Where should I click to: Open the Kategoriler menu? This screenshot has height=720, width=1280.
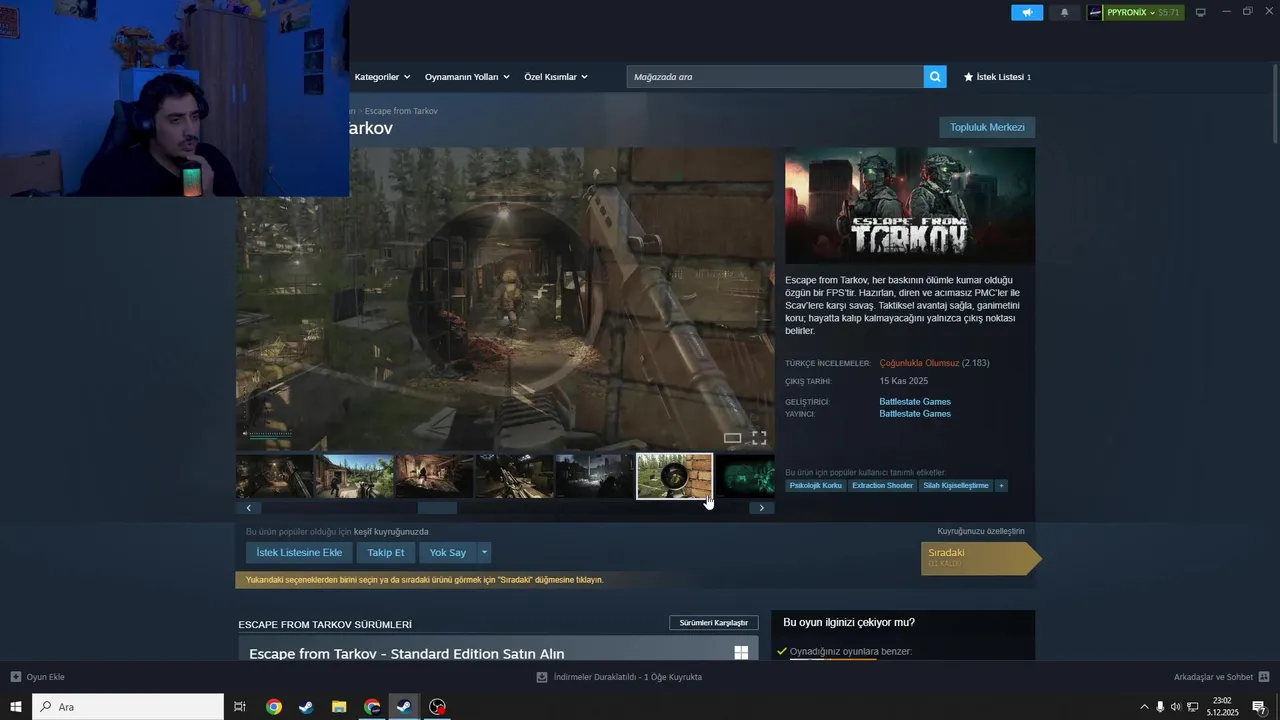click(x=382, y=77)
